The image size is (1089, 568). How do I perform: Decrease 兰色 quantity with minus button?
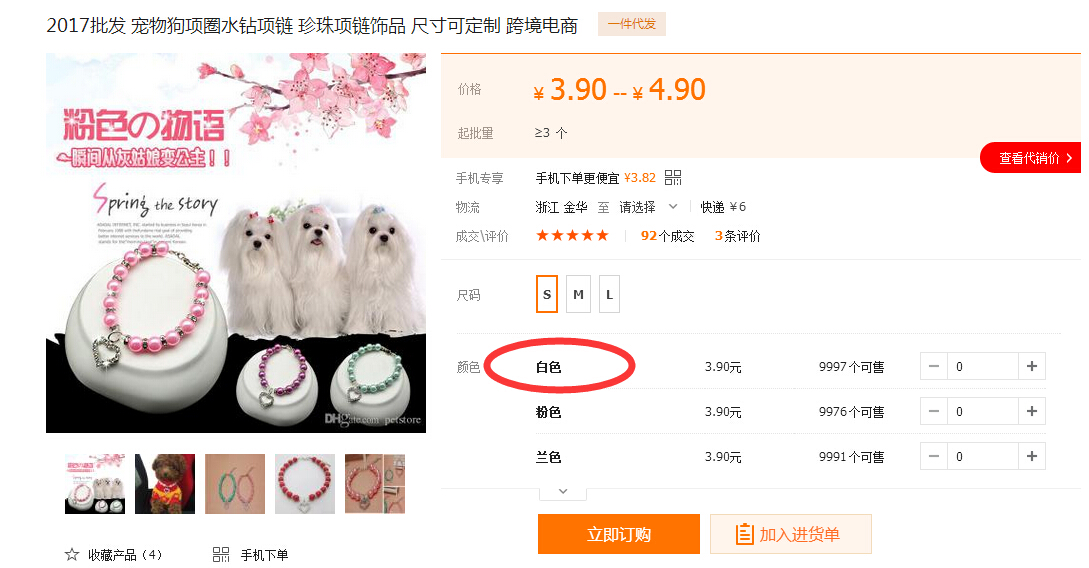(933, 456)
